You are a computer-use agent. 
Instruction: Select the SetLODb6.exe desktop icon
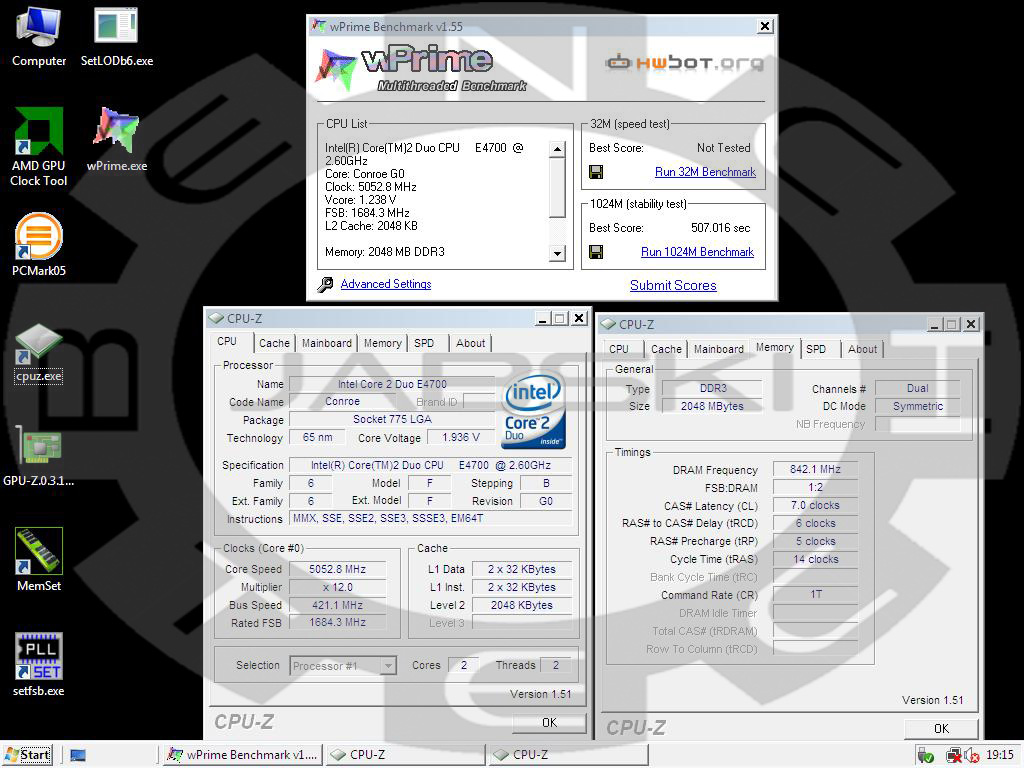coord(116,36)
